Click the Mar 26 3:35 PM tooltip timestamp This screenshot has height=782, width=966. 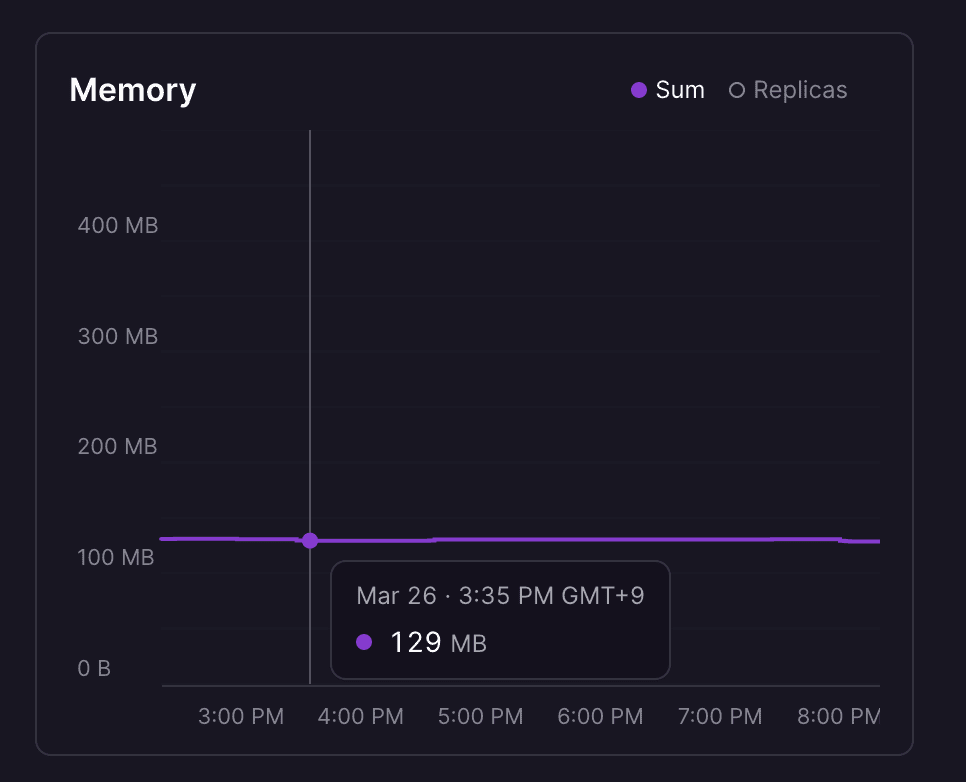click(500, 596)
